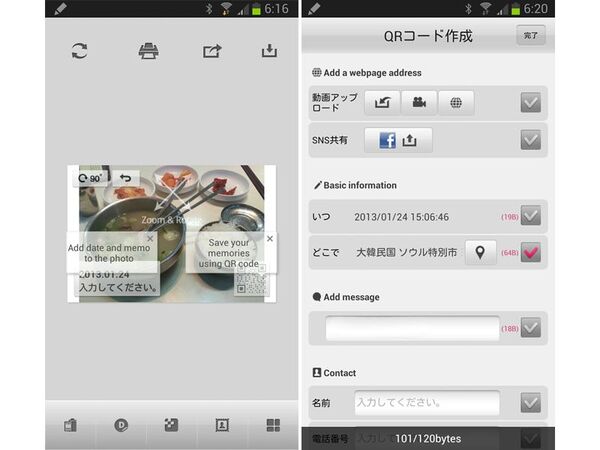Tap the video import arrow button
Viewport: 600px width, 450px height.
382,103
